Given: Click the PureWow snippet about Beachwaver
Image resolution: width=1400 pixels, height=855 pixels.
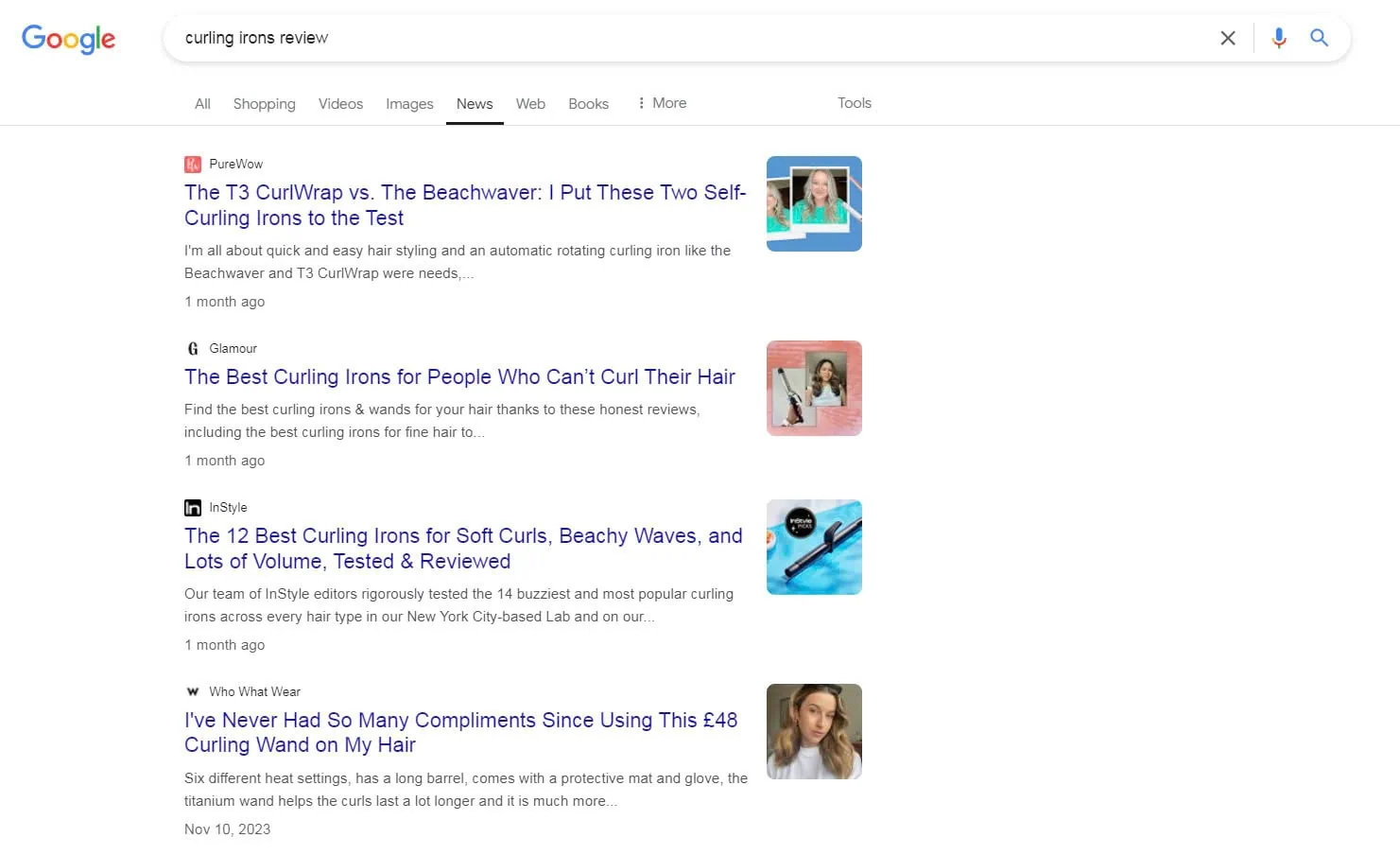Looking at the screenshot, I should coord(458,262).
